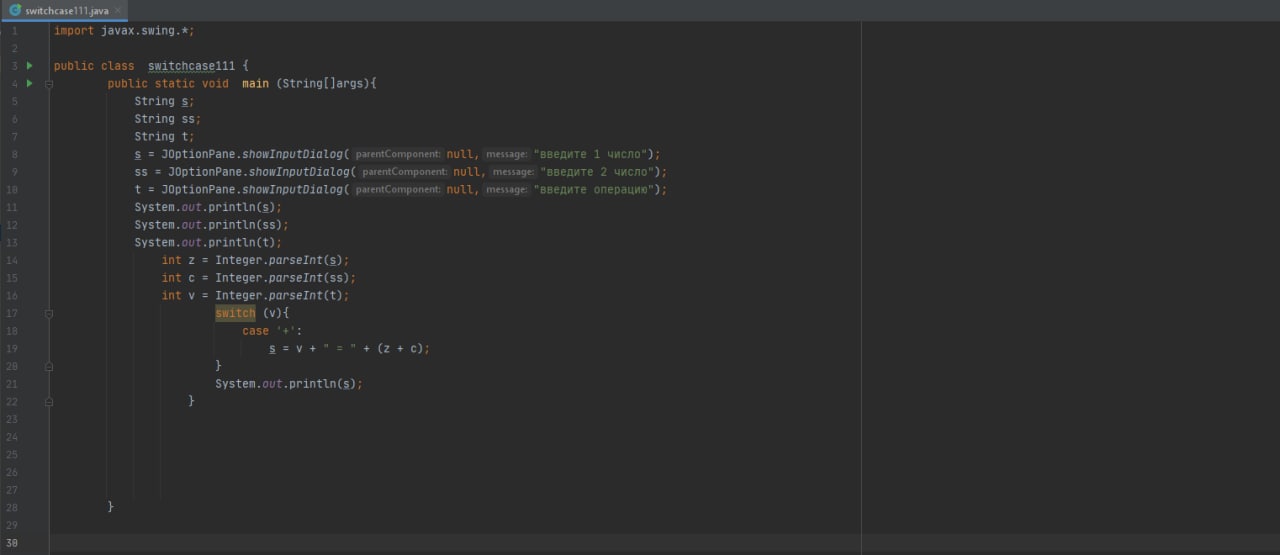Click line number 30 in the gutter
Image resolution: width=1280 pixels, height=555 pixels.
12,543
